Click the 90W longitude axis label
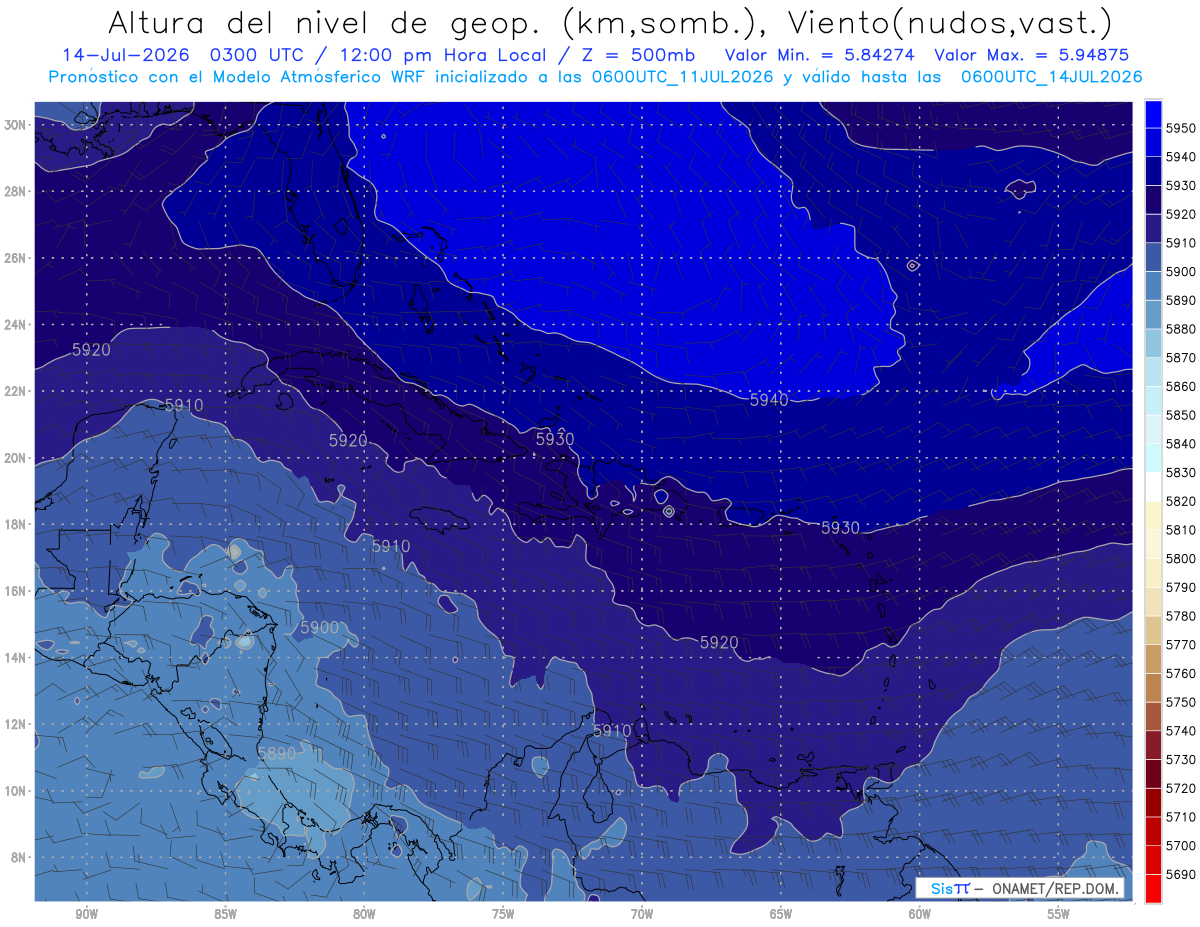1200x927 pixels. (x=86, y=914)
